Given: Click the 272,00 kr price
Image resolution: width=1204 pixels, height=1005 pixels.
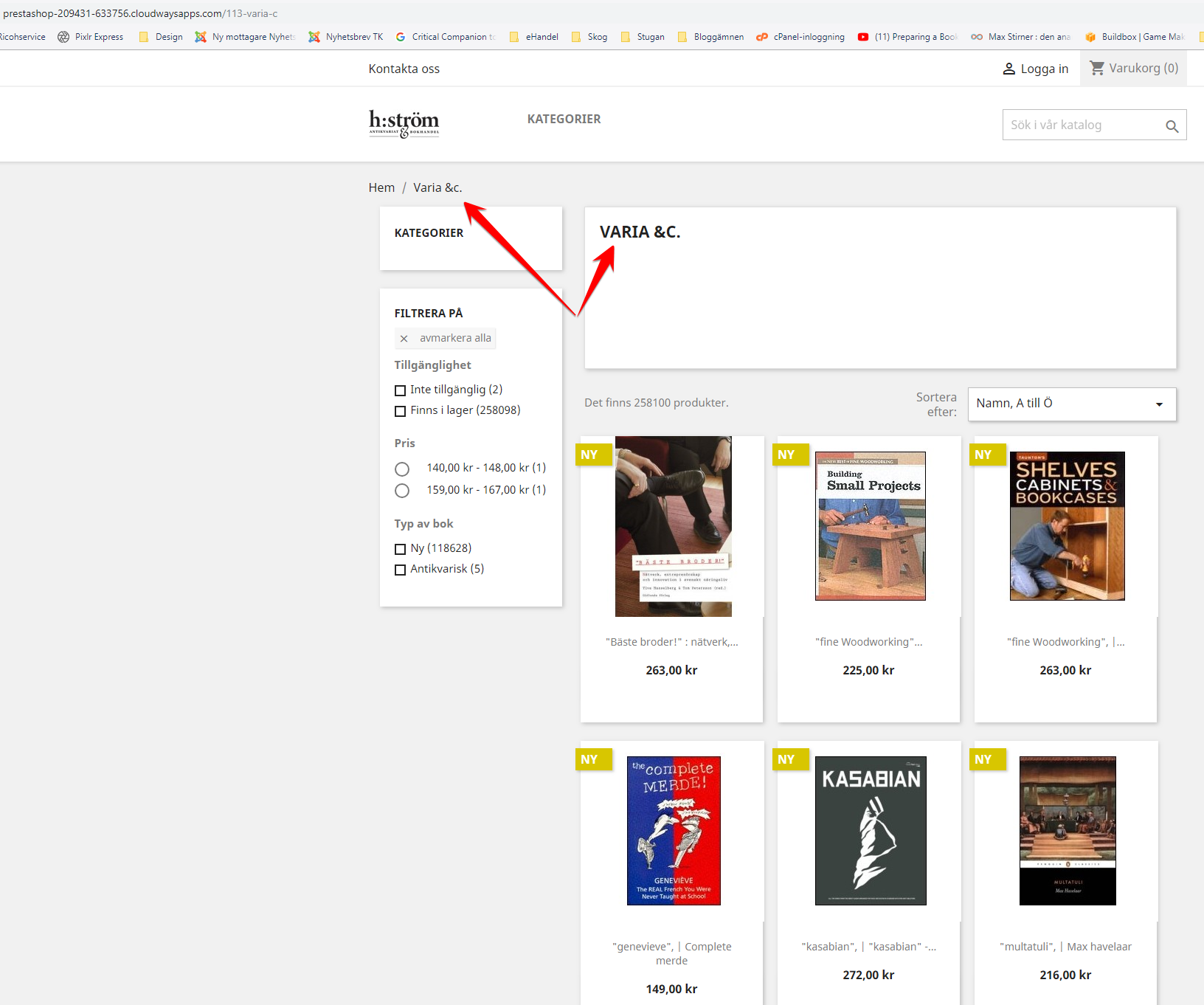Looking at the screenshot, I should click(868, 975).
